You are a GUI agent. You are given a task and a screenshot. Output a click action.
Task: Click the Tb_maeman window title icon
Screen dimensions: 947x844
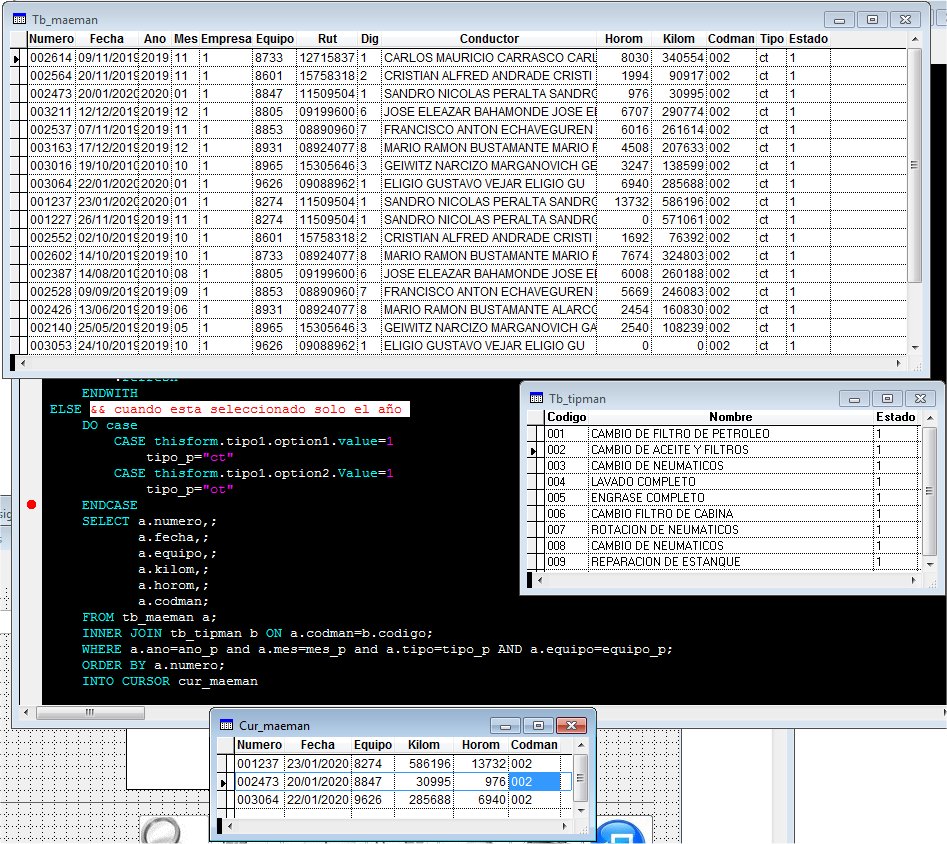(x=19, y=19)
